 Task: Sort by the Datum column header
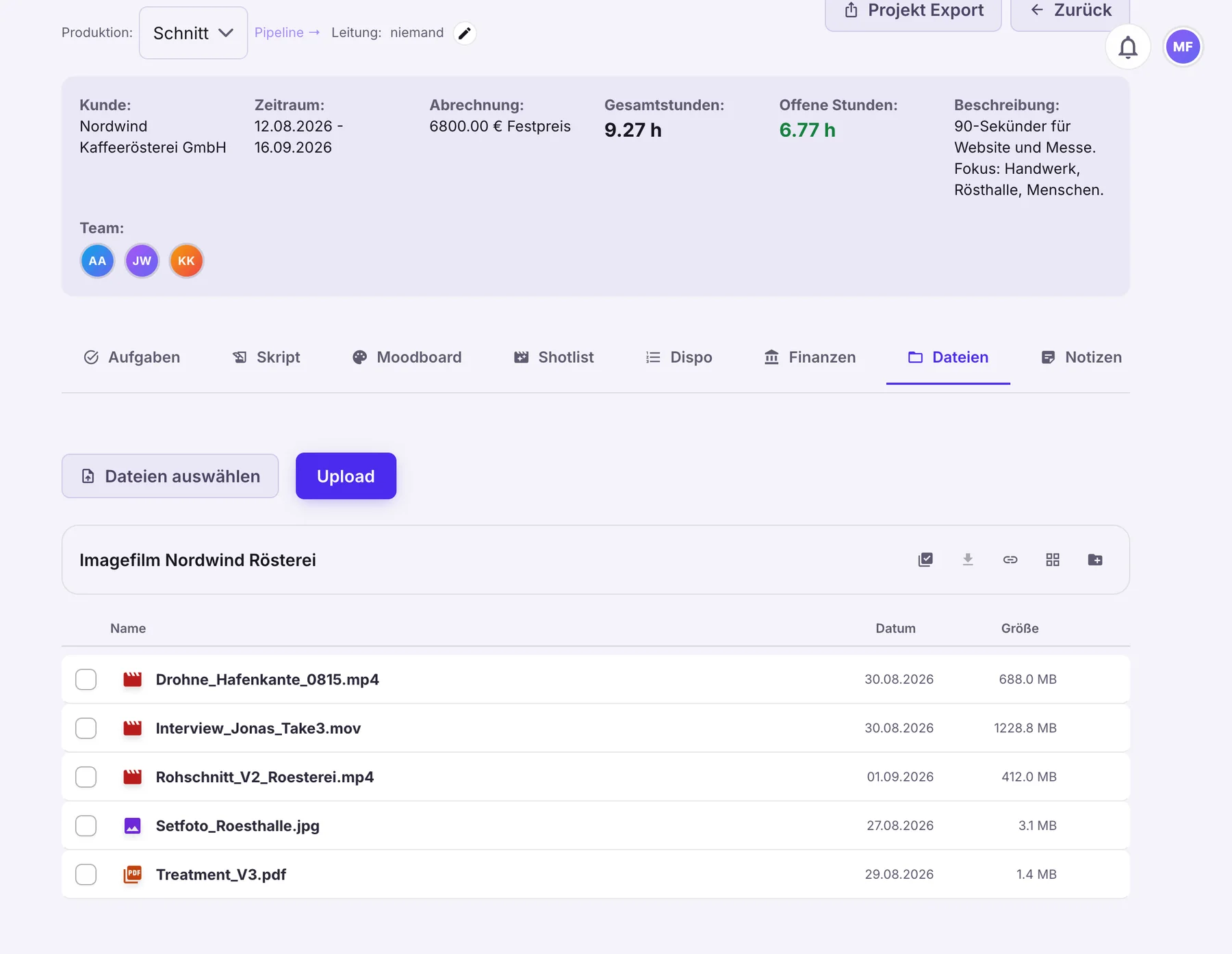tap(895, 628)
